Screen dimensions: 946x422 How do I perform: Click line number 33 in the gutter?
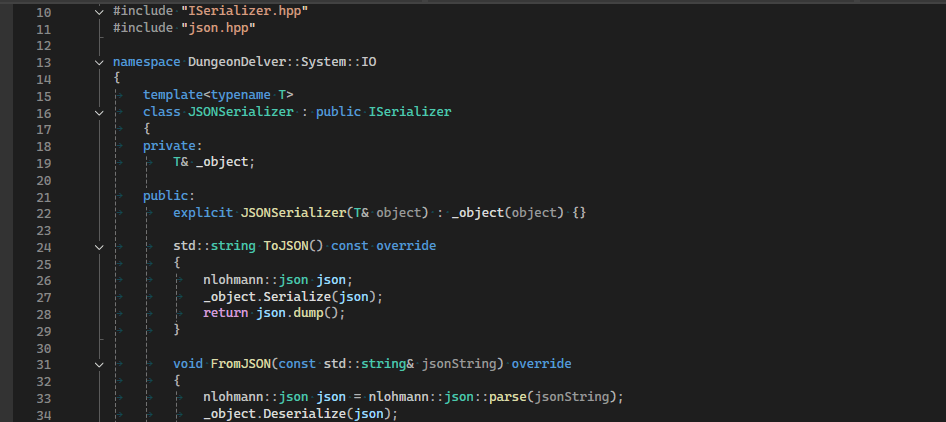point(42,397)
